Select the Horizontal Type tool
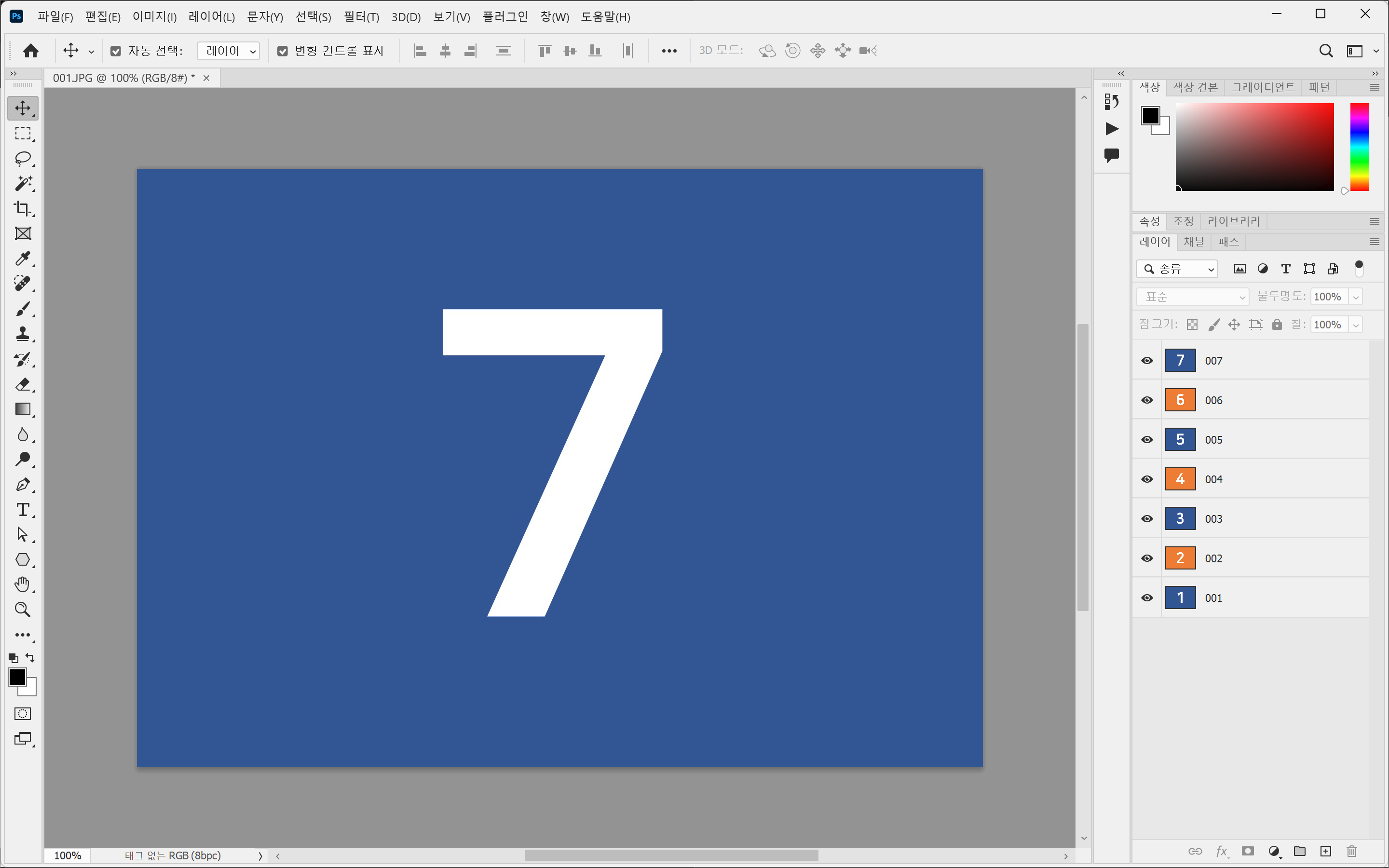The height and width of the screenshot is (868, 1389). point(22,509)
